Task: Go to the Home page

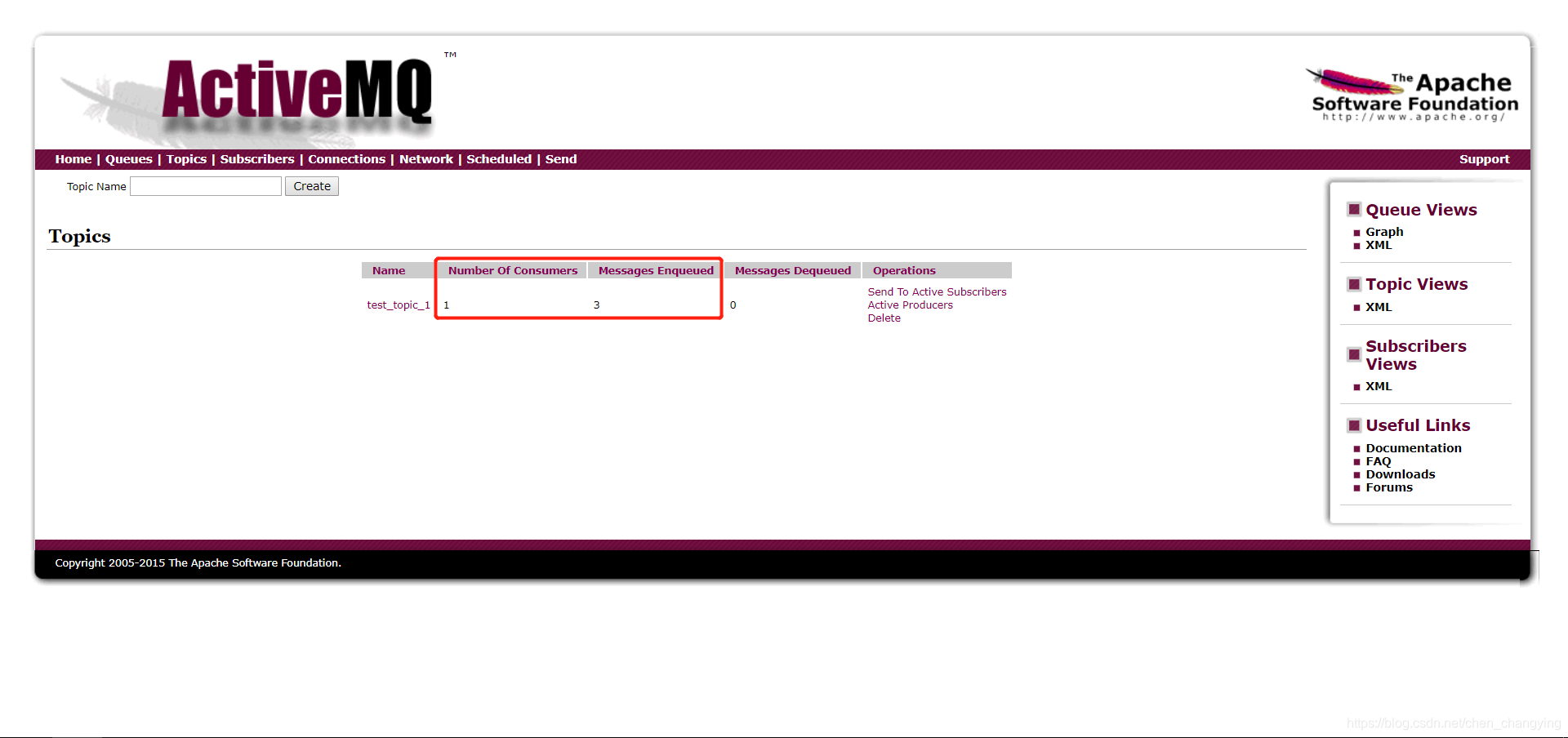Action: point(73,159)
